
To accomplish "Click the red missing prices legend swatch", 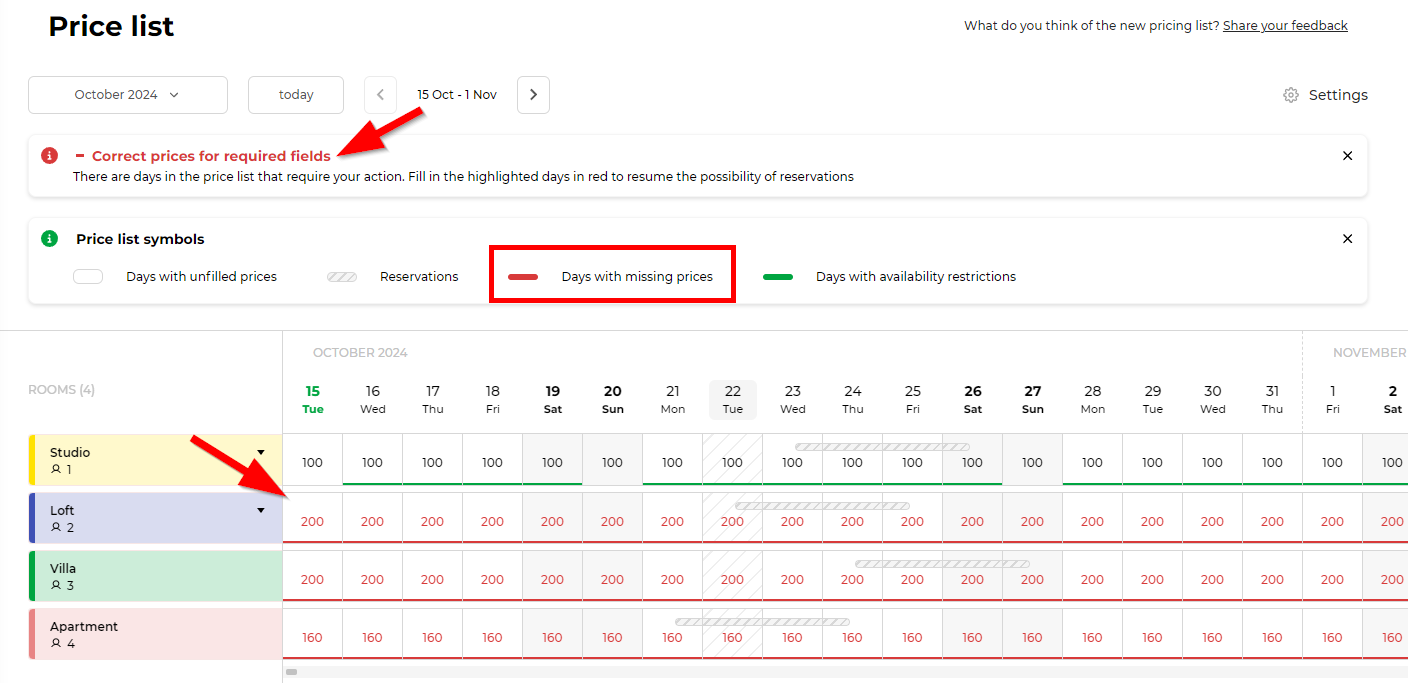I will pyautogui.click(x=523, y=277).
